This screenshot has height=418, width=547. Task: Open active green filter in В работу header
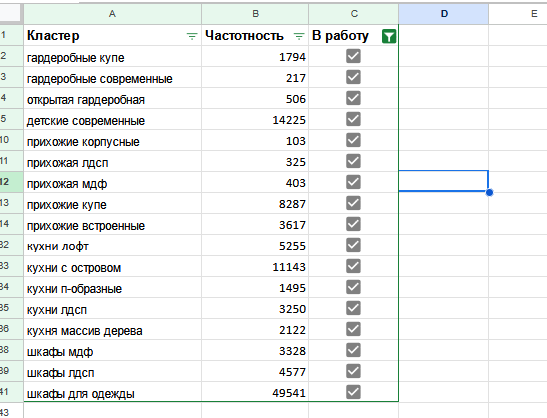(389, 36)
